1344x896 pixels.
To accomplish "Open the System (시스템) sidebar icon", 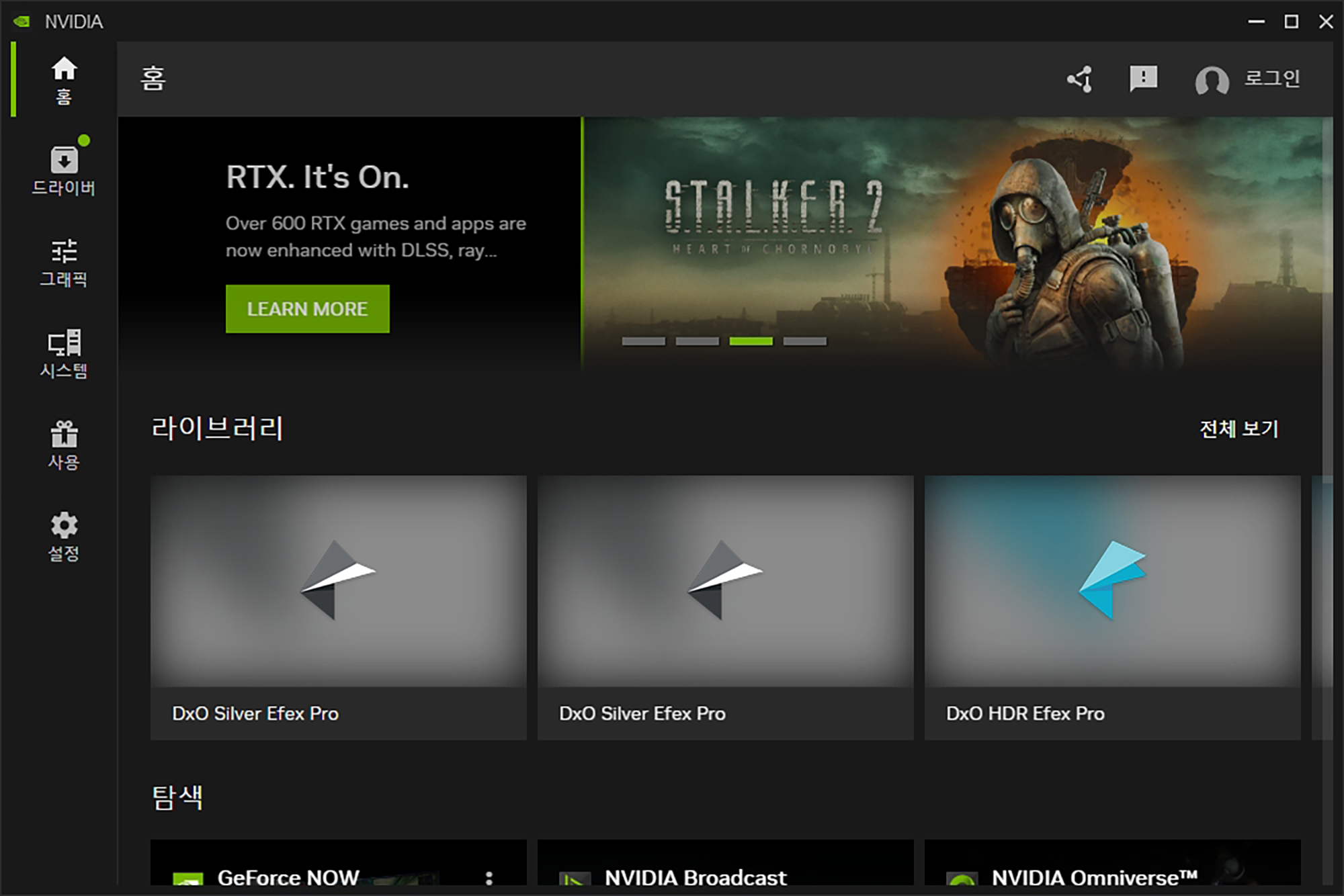I will pos(64,354).
